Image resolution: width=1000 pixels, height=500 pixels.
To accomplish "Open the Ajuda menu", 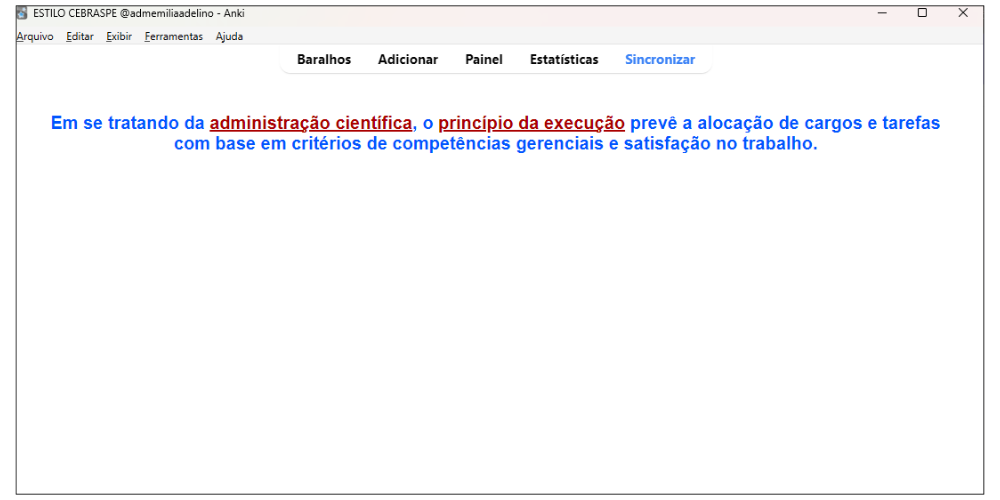I will (x=229, y=37).
